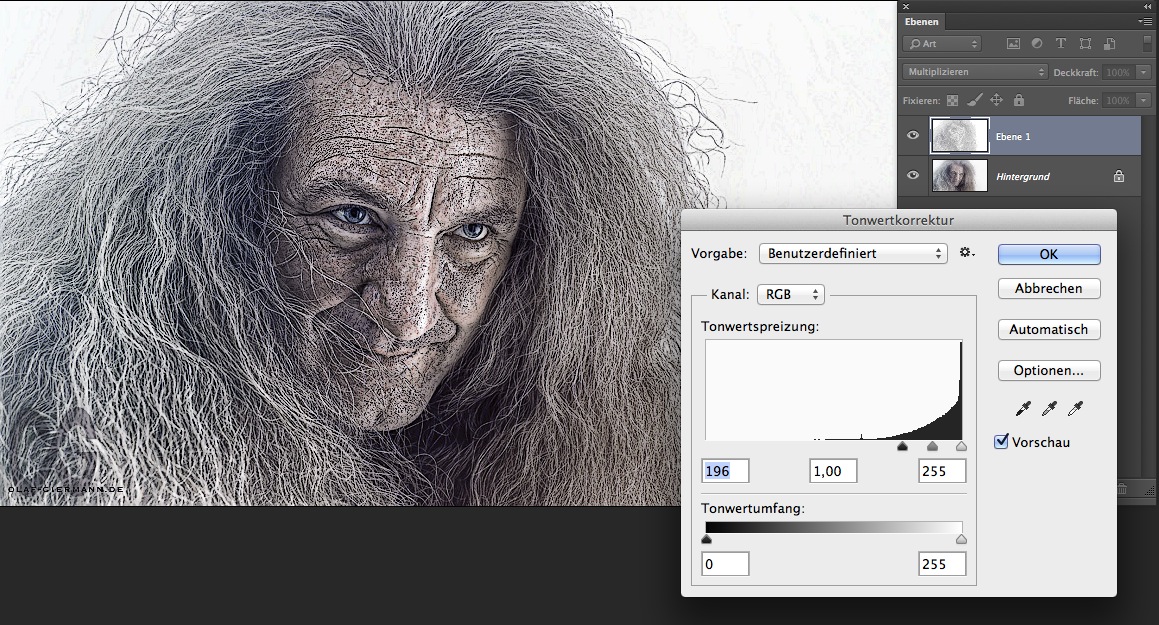Click the smart object filter icon
The image size is (1159, 625).
pos(1109,44)
